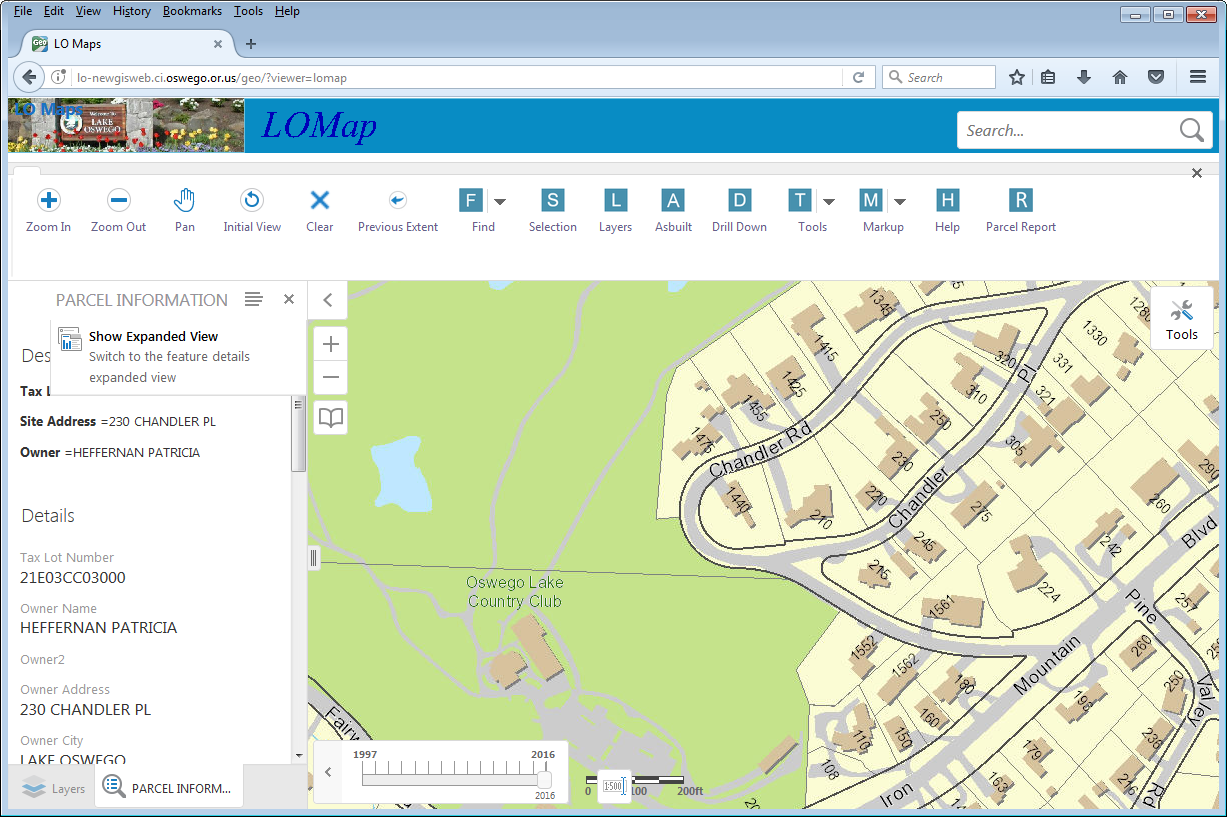This screenshot has width=1227, height=817.
Task: Expand the Tools dropdown arrow in toolbar
Action: [x=829, y=201]
